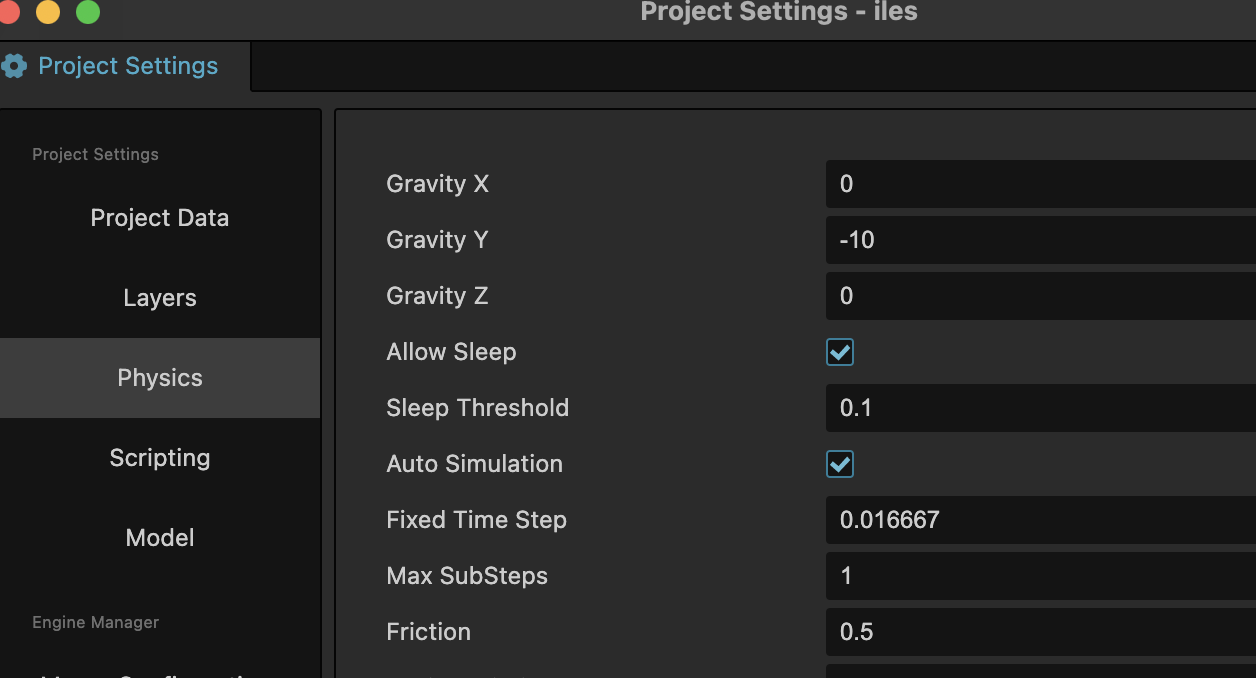Disable the Auto Simulation checkbox
The image size is (1256, 678).
click(x=840, y=464)
